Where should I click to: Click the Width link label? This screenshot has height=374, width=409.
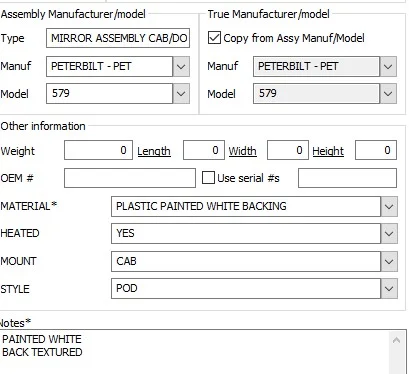(242, 151)
